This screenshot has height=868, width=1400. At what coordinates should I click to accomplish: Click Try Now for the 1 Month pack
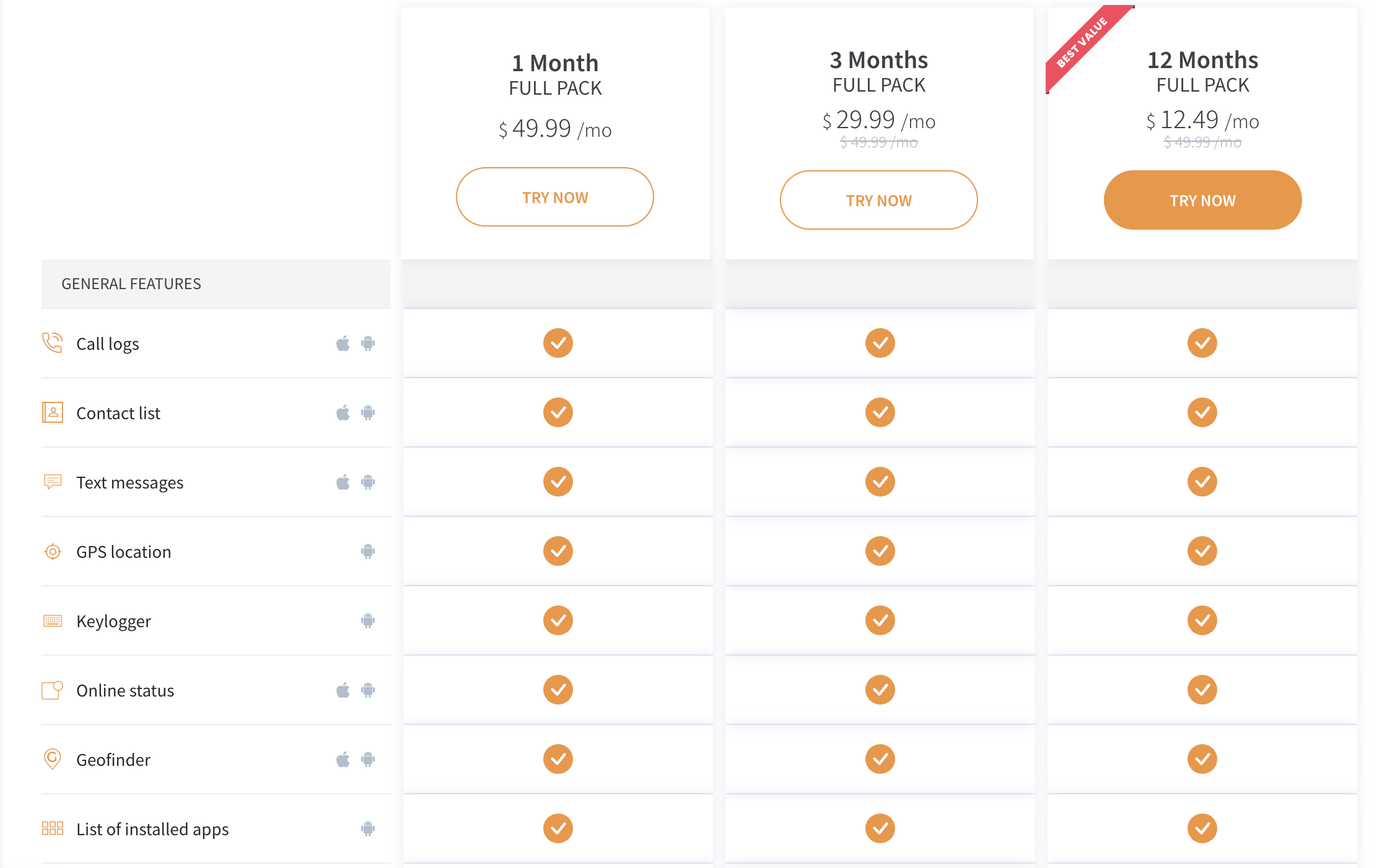[555, 197]
